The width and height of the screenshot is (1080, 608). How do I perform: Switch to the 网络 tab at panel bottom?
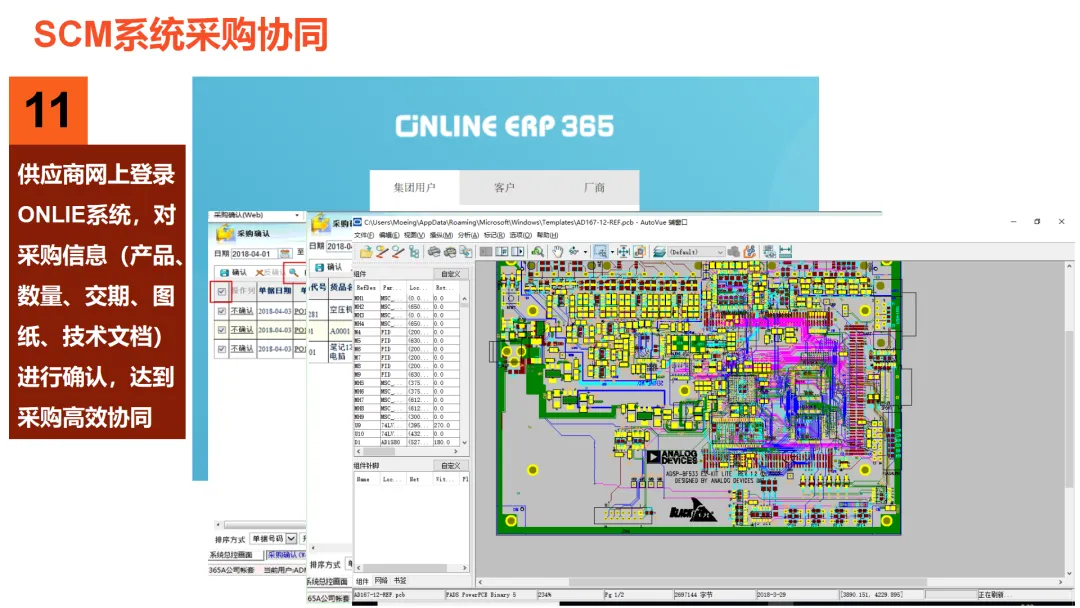381,580
